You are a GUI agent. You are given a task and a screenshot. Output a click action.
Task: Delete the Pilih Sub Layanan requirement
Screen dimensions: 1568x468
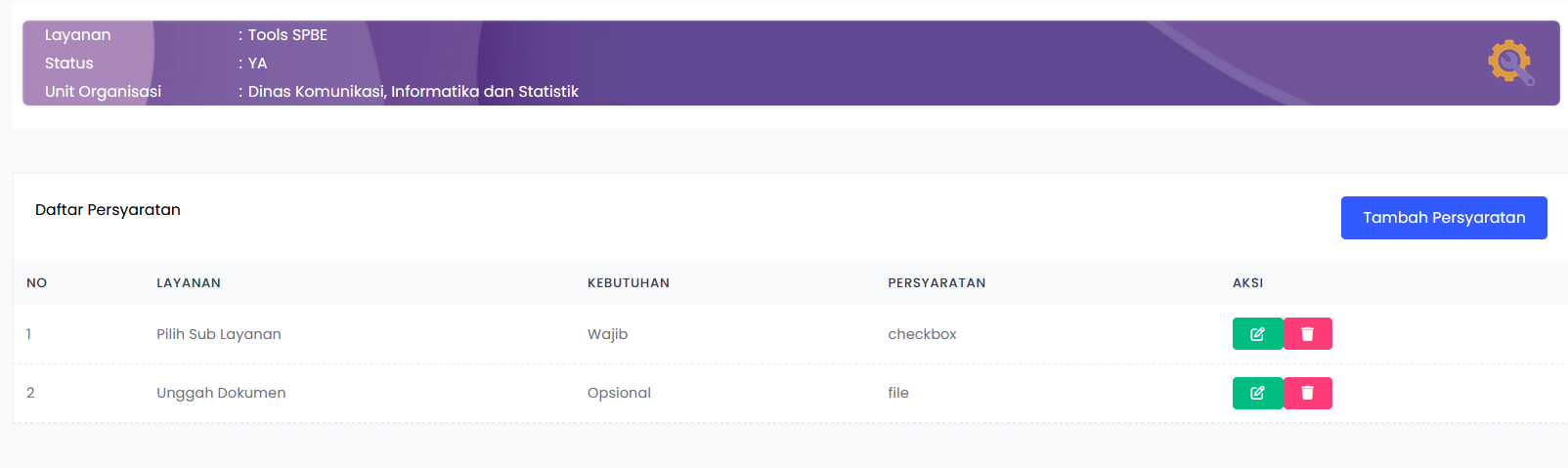coord(1307,334)
